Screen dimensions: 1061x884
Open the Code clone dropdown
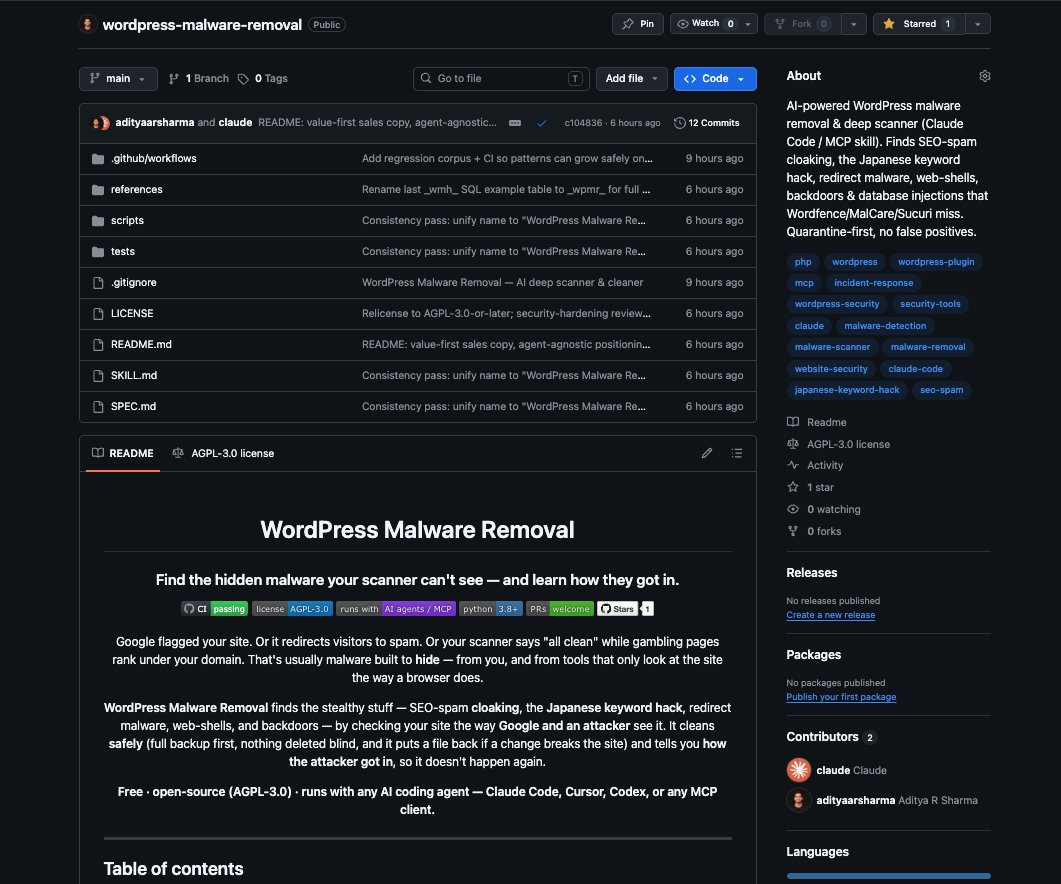tap(715, 79)
